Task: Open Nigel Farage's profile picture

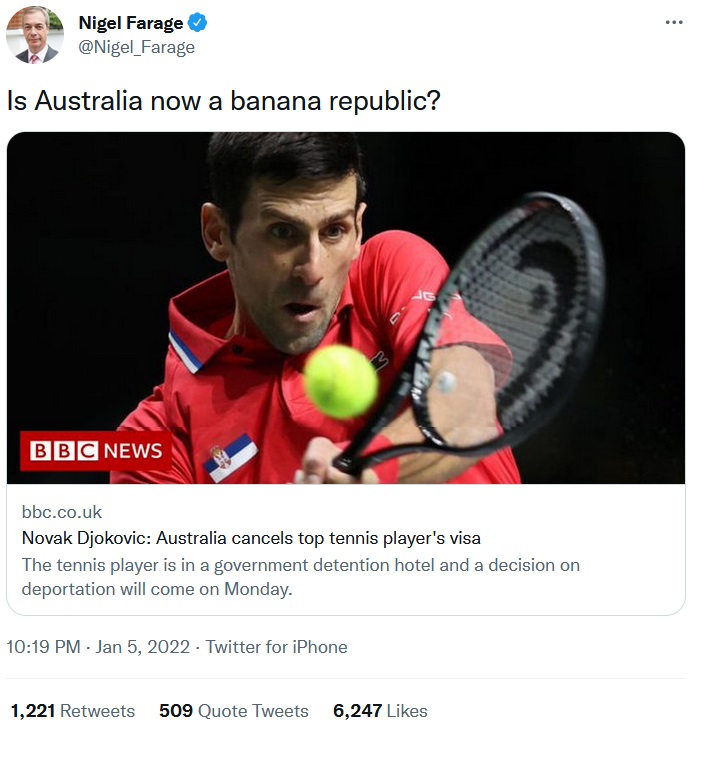Action: tap(35, 35)
